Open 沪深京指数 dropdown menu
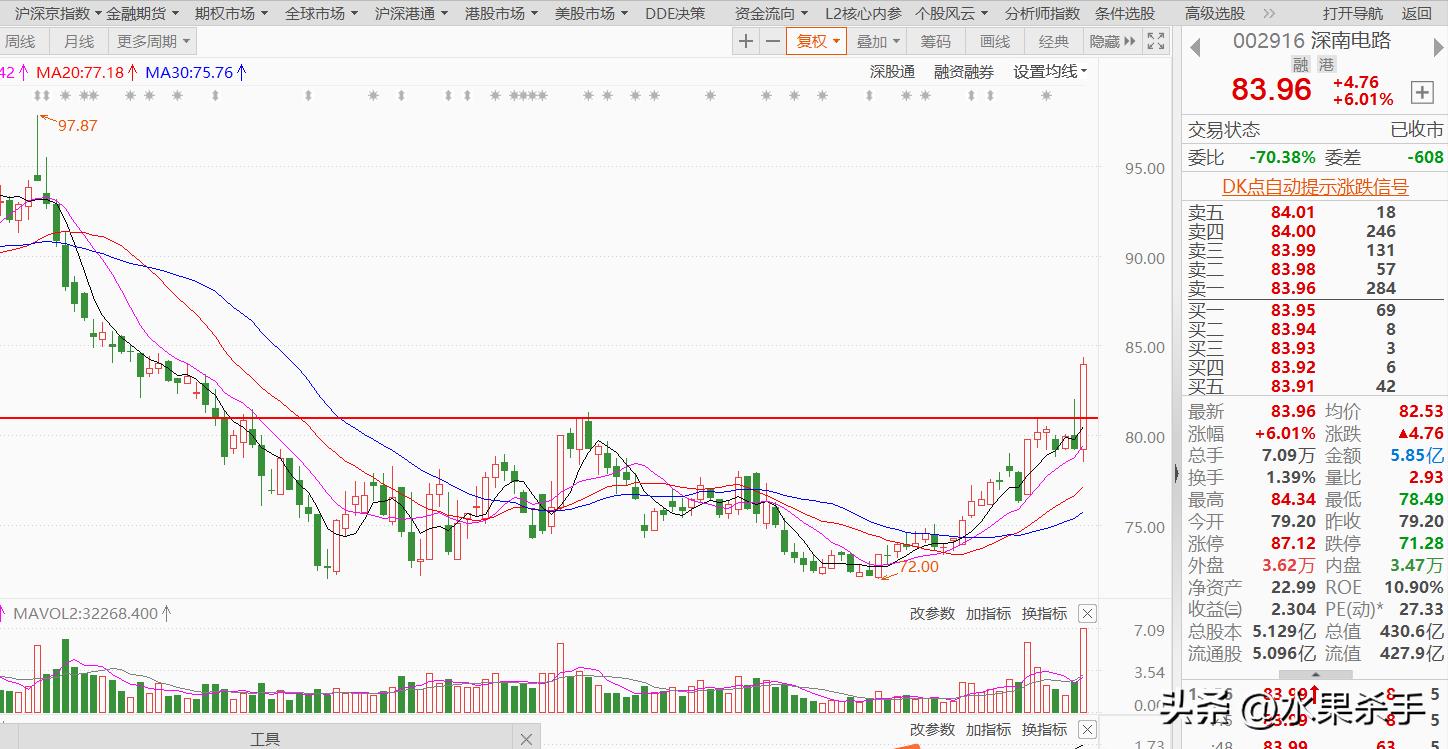The image size is (1448, 749). tap(57, 14)
